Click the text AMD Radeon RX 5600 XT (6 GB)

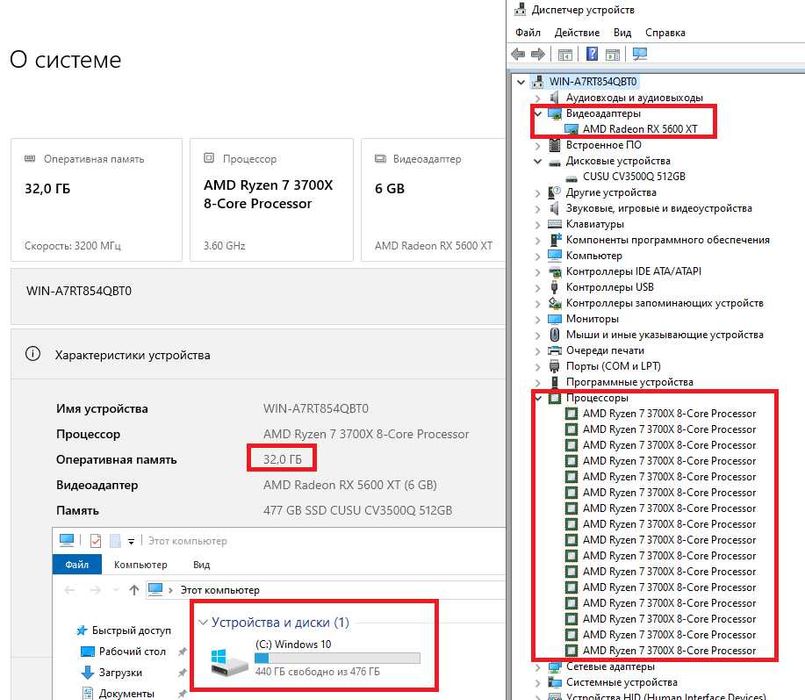(x=350, y=485)
